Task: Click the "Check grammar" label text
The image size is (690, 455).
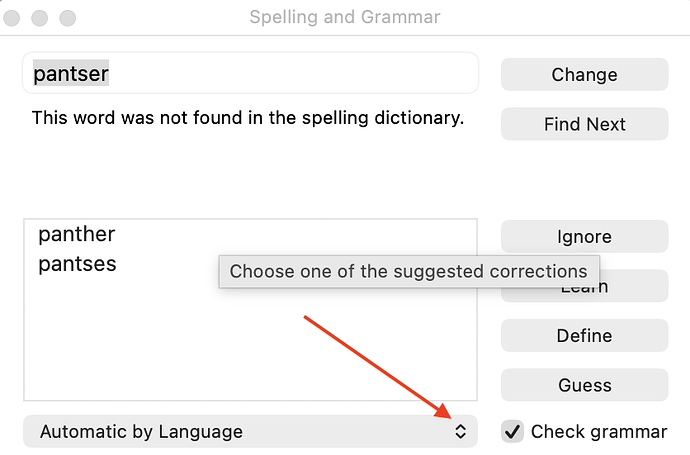Action: (x=598, y=432)
